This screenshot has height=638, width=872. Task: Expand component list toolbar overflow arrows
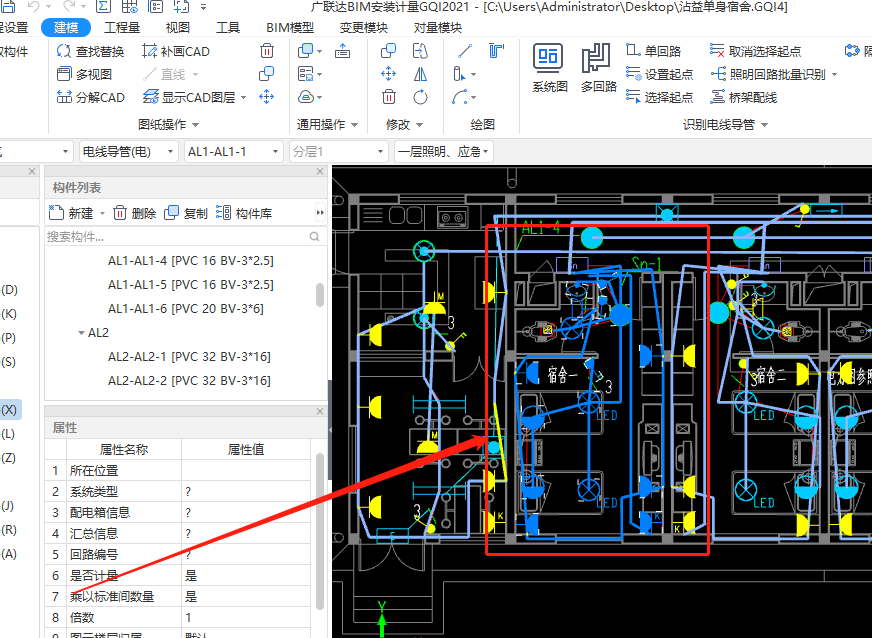320,212
